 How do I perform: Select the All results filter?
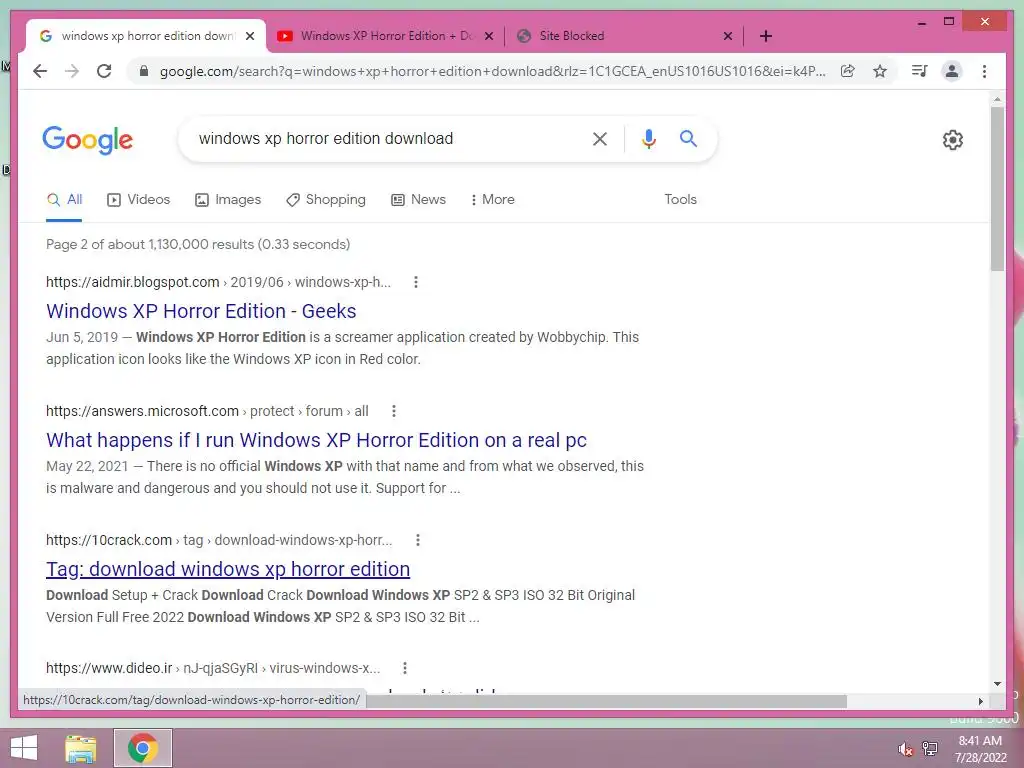64,200
